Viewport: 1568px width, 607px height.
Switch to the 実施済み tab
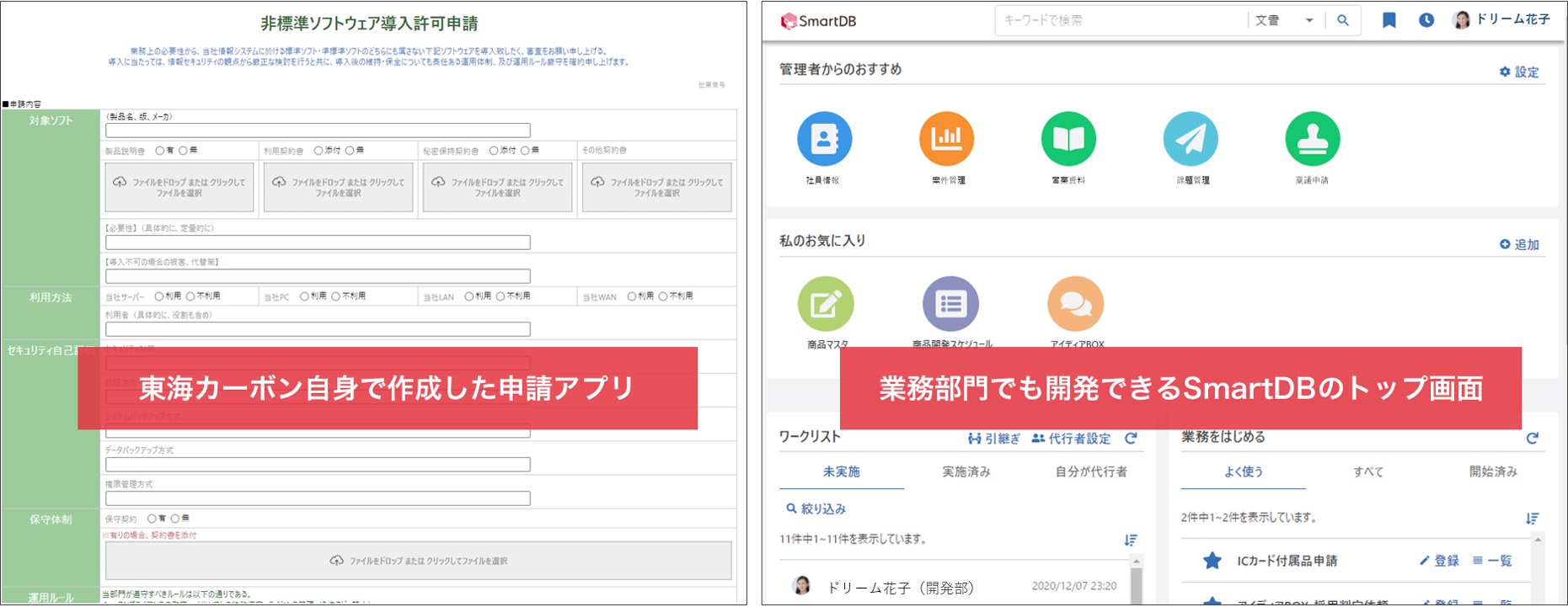pyautogui.click(x=966, y=471)
